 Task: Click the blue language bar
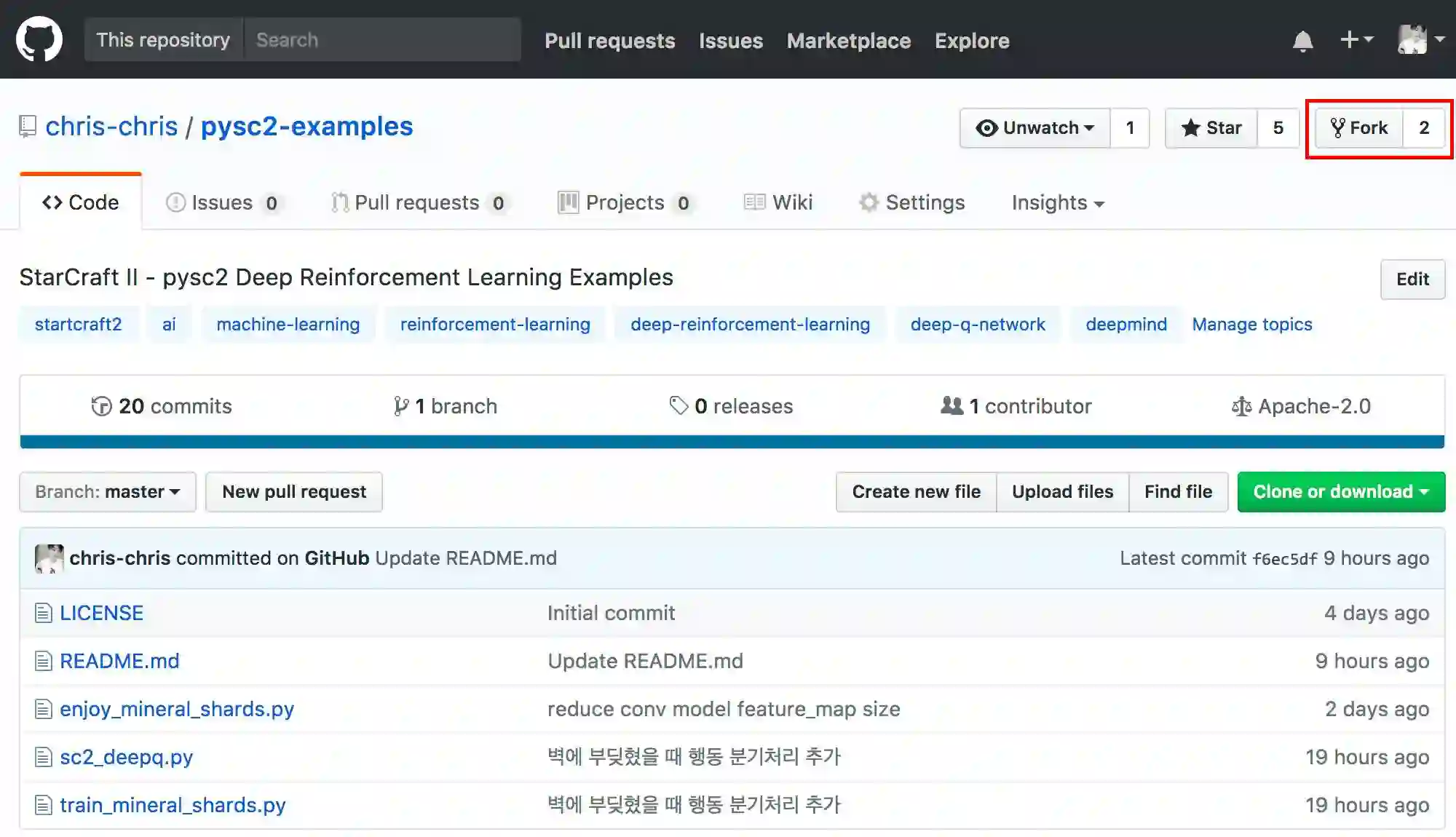click(x=732, y=442)
